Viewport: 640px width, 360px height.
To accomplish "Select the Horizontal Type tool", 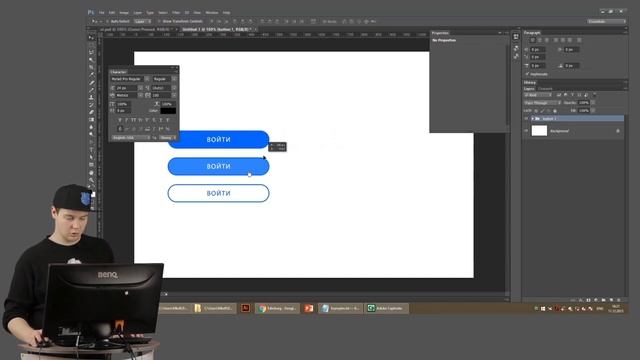I will click(91, 149).
